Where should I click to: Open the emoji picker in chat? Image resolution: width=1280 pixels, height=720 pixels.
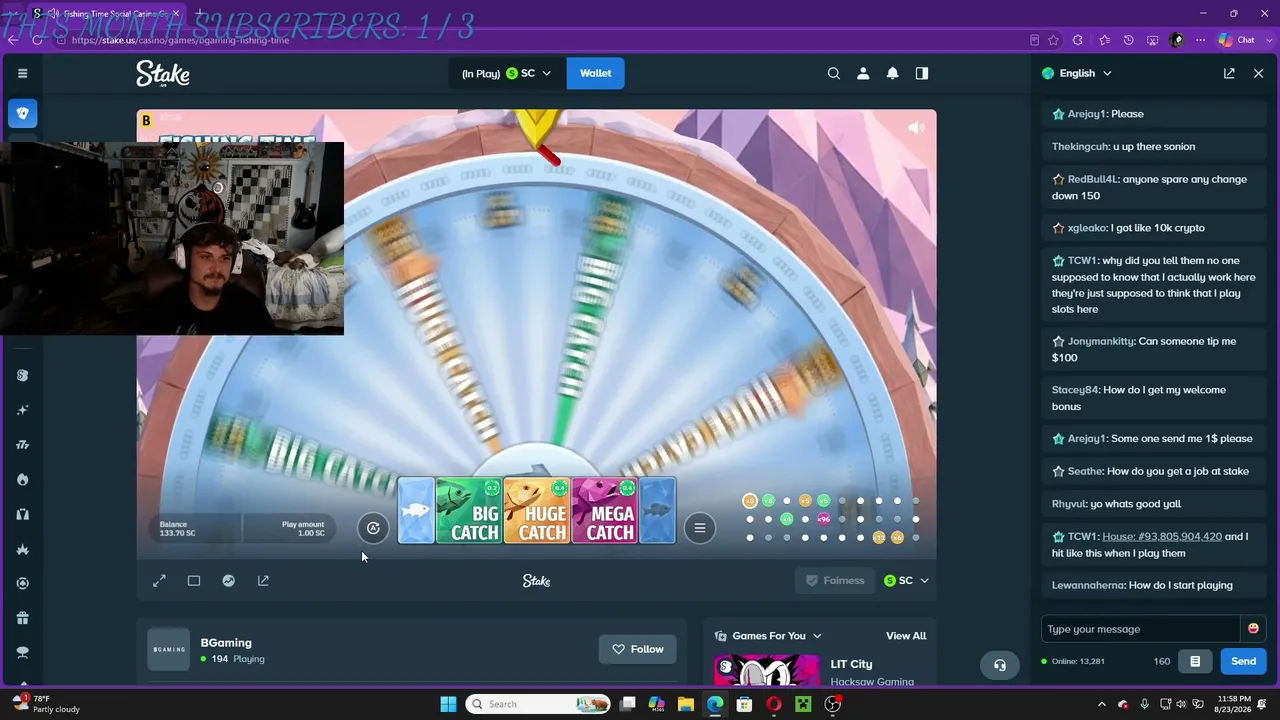click(1253, 628)
